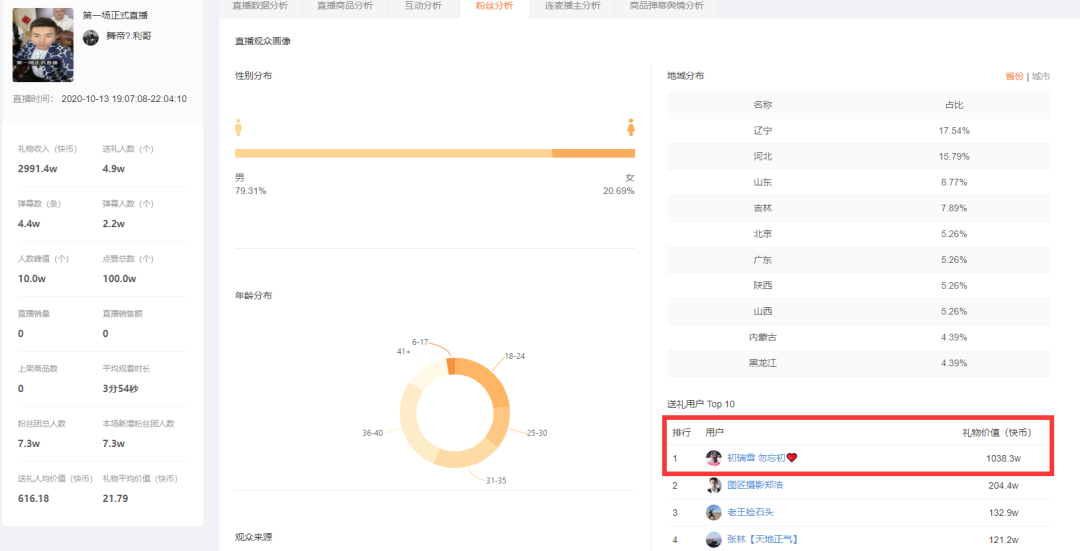
Task: Click the 31-35 age label
Action: tap(496, 481)
